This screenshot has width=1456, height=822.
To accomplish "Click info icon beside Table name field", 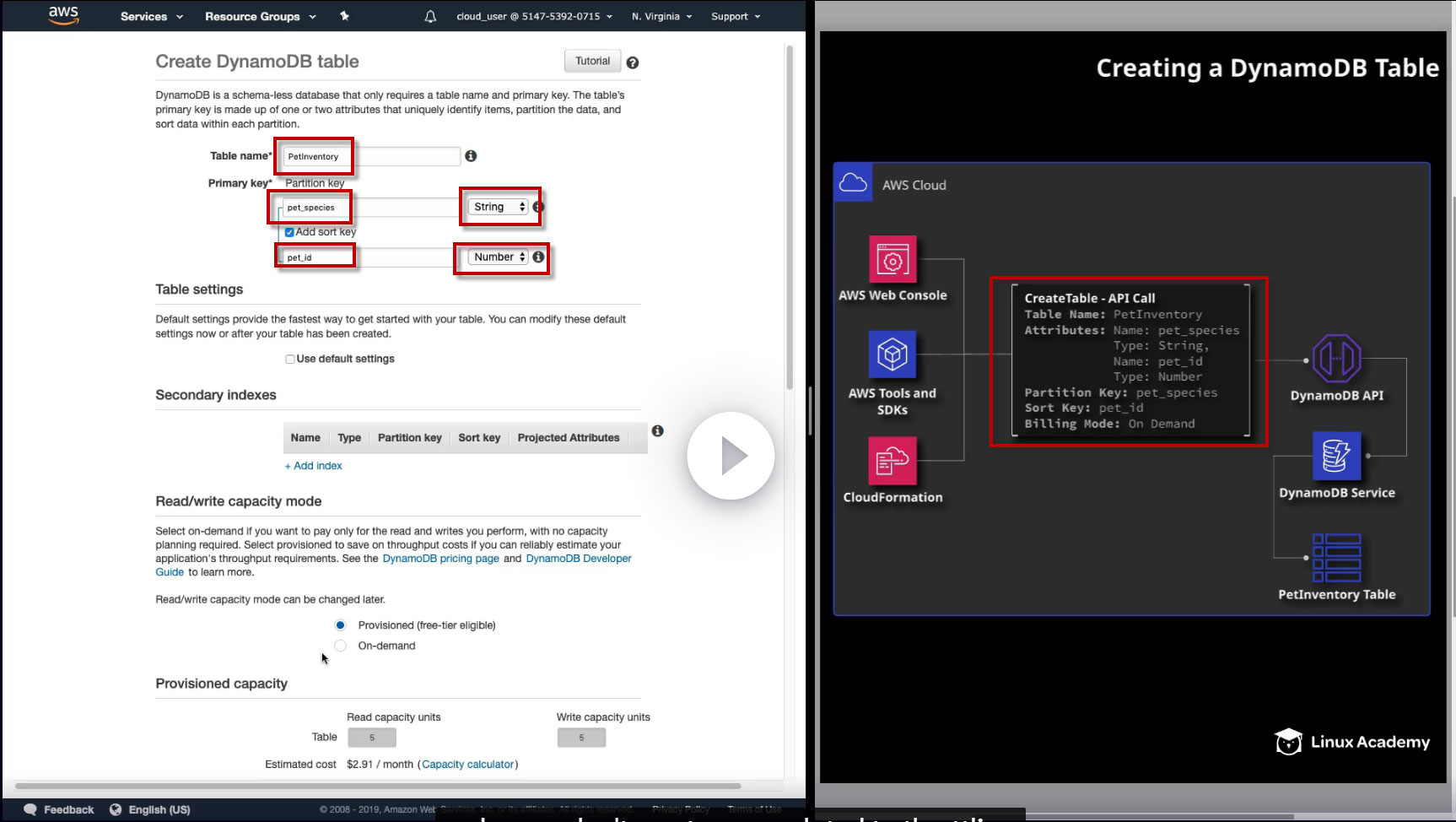I will [x=471, y=155].
